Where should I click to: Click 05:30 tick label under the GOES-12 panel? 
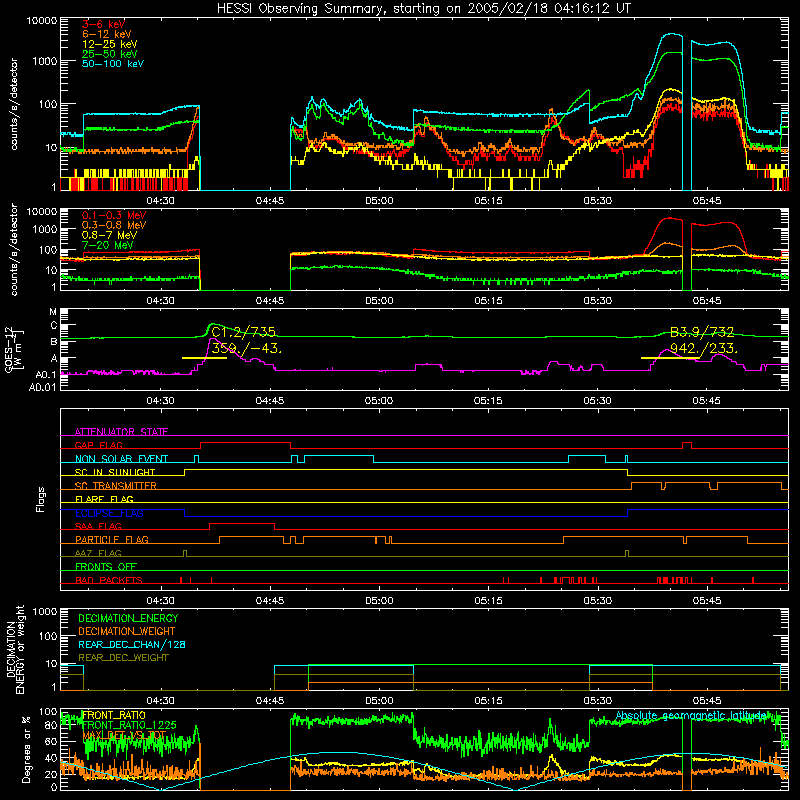597,401
